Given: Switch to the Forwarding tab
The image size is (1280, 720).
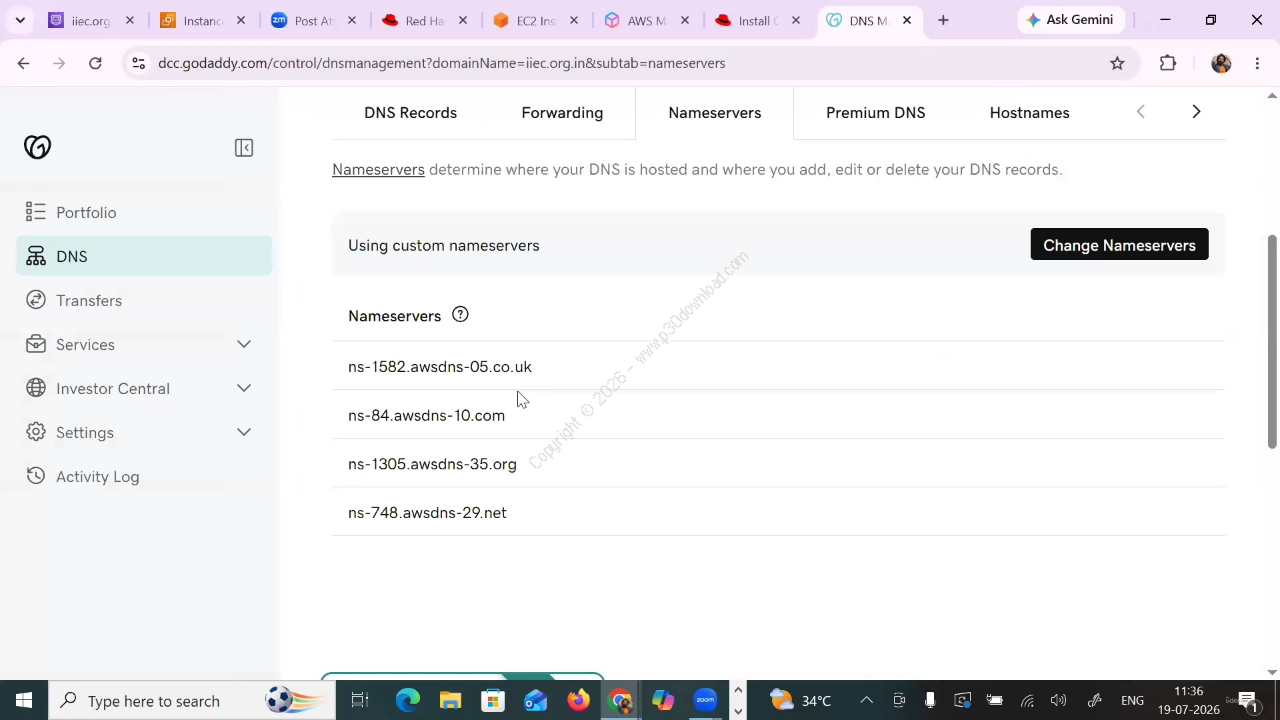Looking at the screenshot, I should tap(562, 113).
